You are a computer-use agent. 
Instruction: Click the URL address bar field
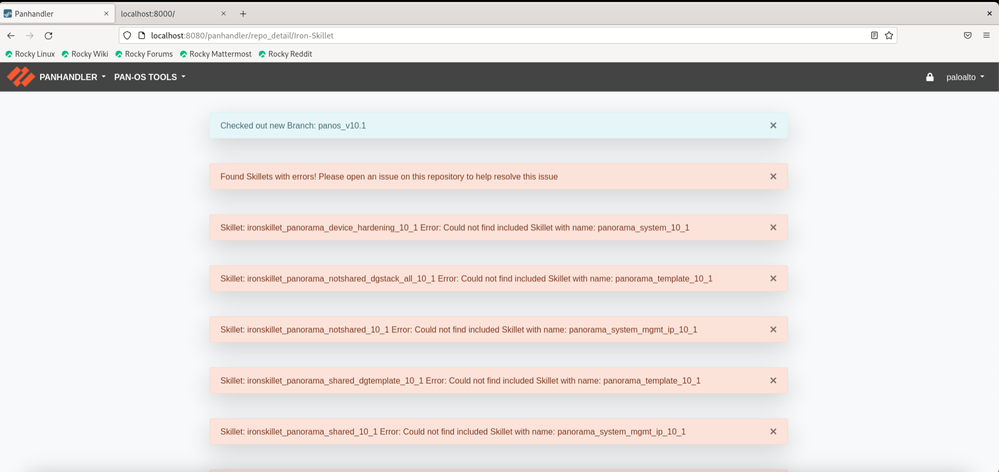[500, 35]
